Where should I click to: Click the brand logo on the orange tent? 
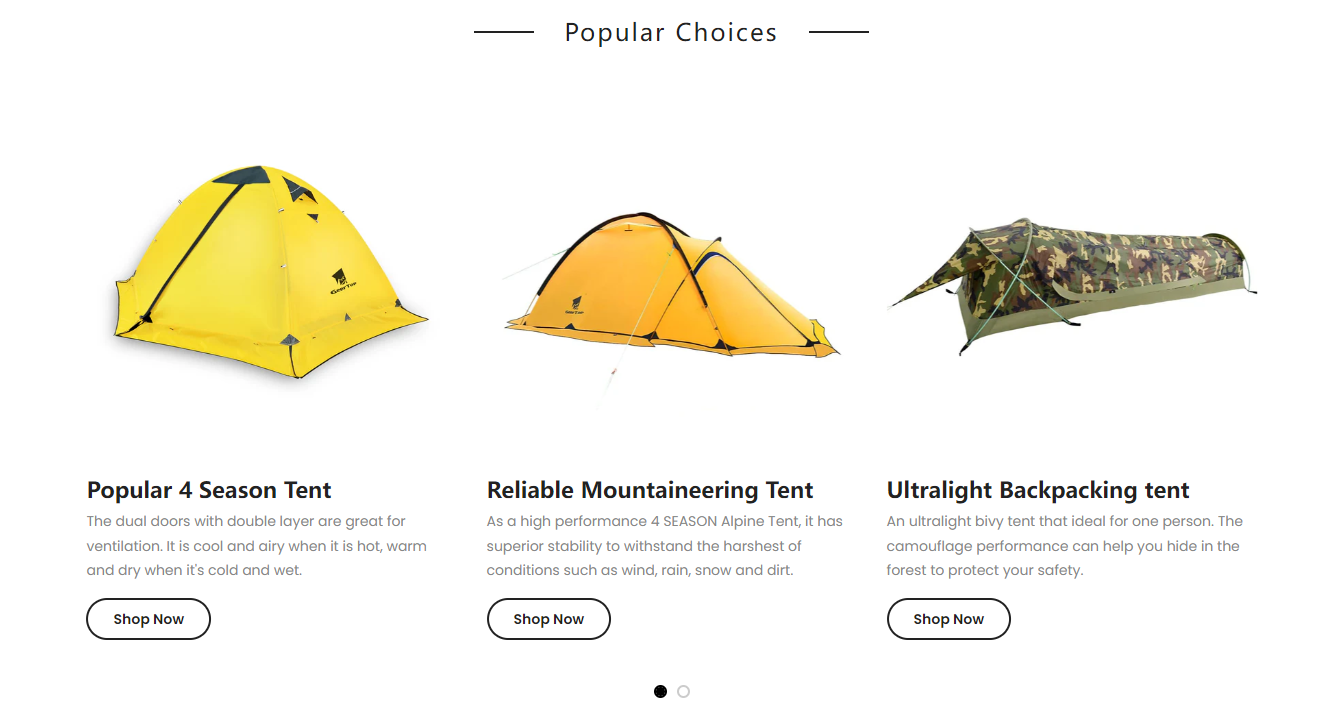pyautogui.click(x=576, y=305)
